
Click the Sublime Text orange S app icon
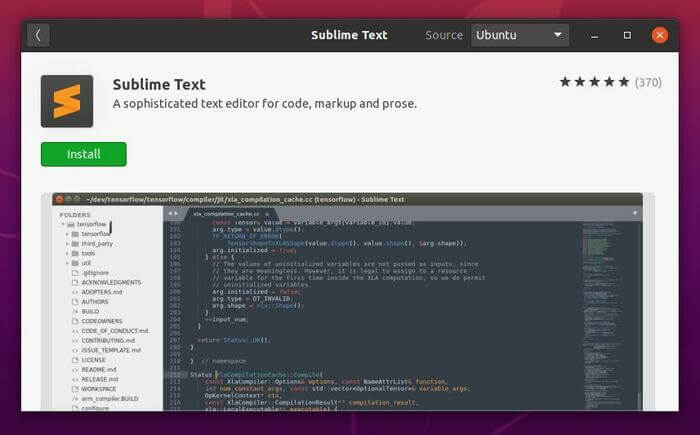point(67,101)
